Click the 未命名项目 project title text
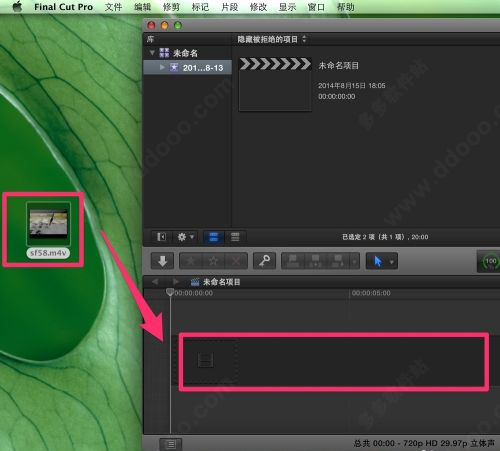The image size is (500, 451). 338,65
